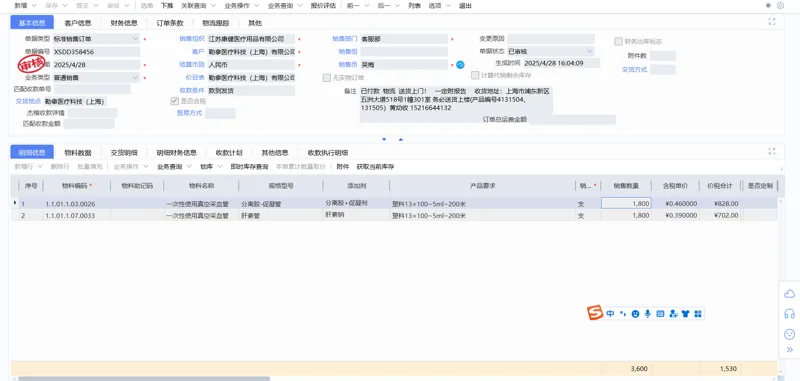Click the dark sun-shaped icon beside the gear

[768, 6]
